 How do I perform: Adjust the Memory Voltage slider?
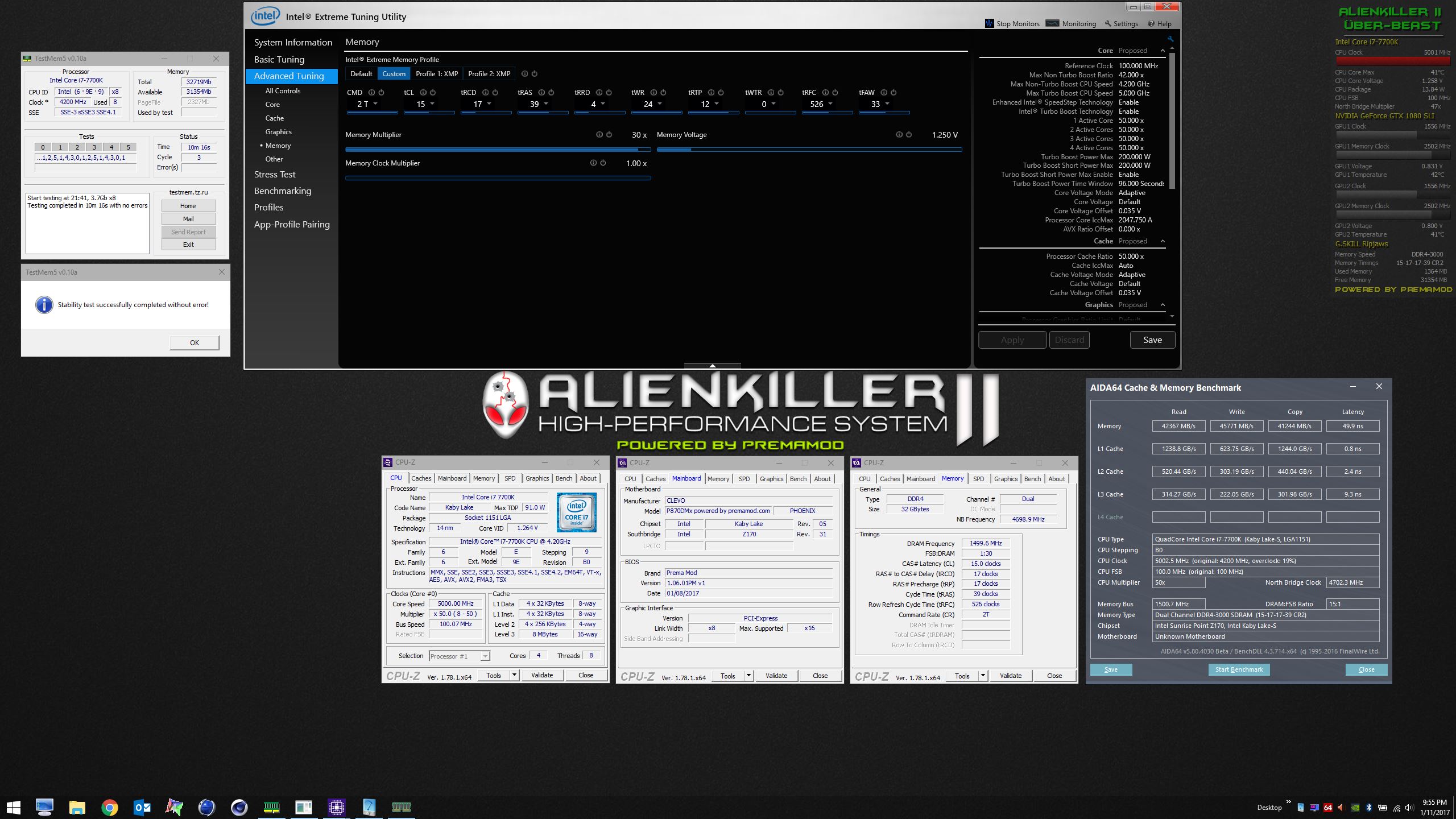coord(809,150)
